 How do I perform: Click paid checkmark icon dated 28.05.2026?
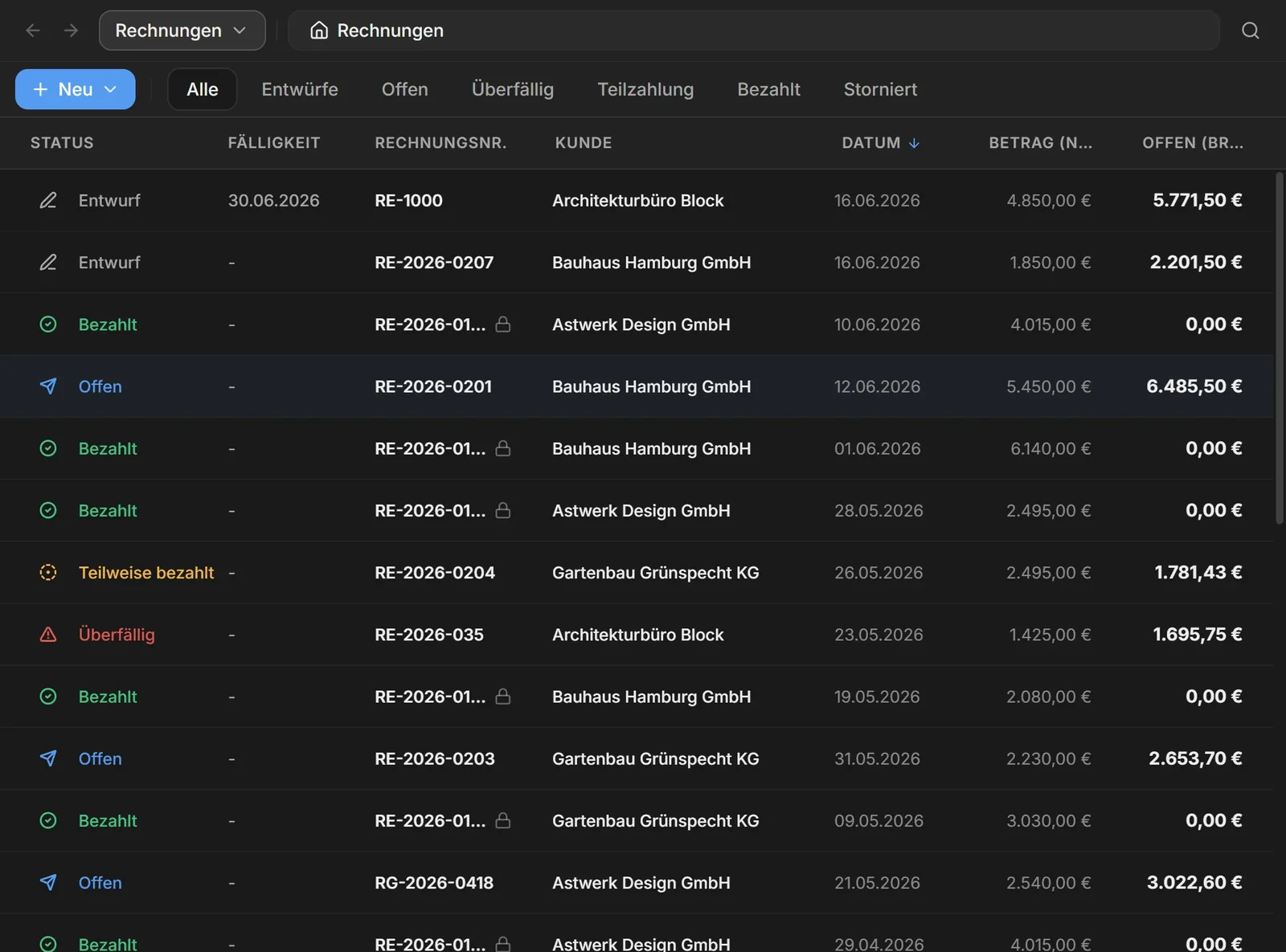(x=48, y=510)
